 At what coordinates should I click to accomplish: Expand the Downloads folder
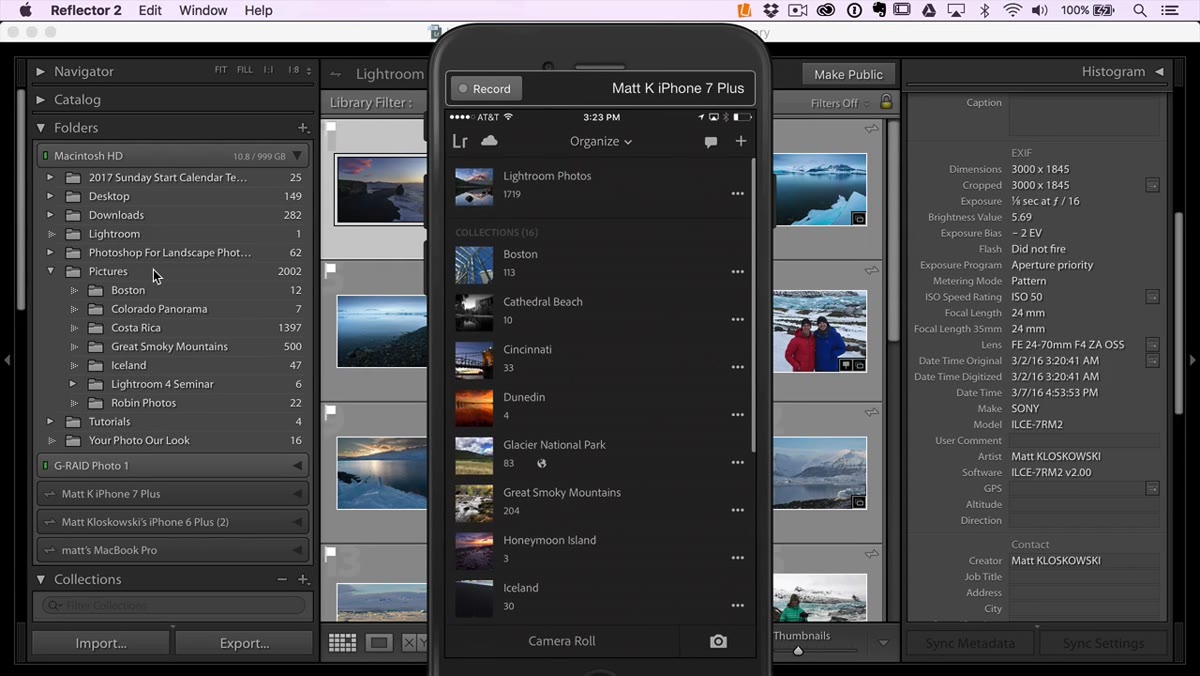[50, 215]
